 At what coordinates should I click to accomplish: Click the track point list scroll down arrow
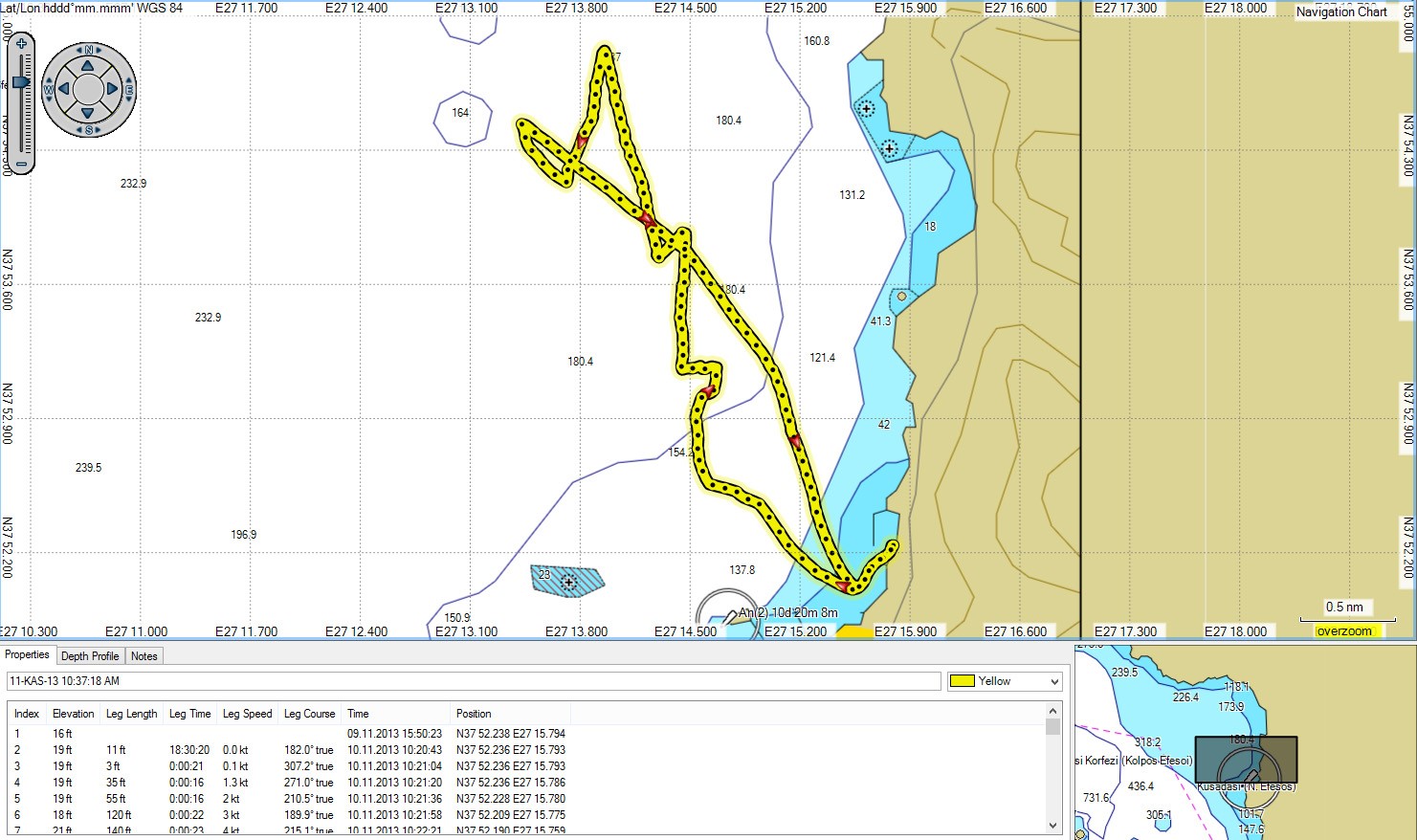pos(1053,825)
